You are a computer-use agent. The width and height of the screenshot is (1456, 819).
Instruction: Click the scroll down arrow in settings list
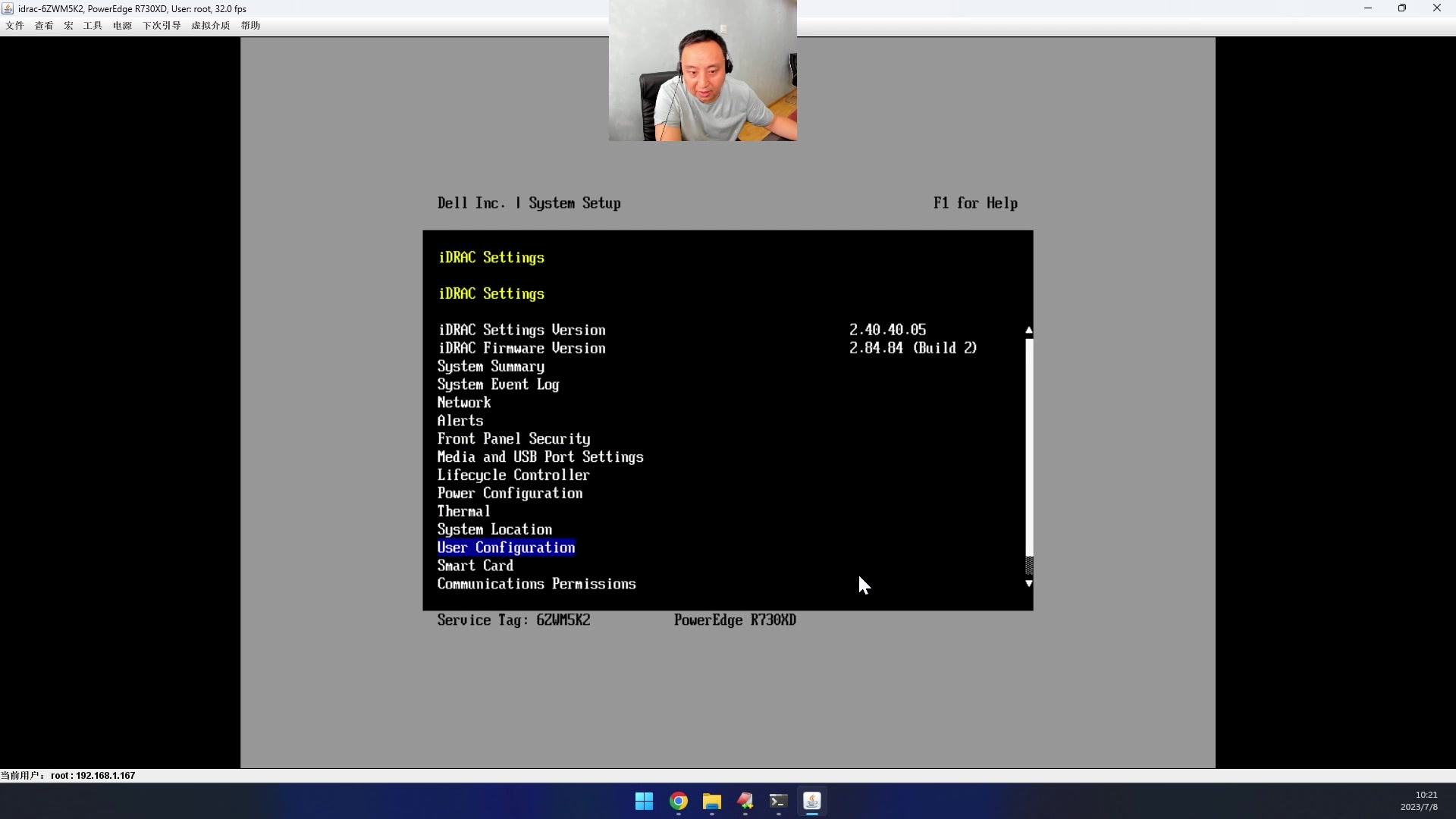[x=1029, y=583]
